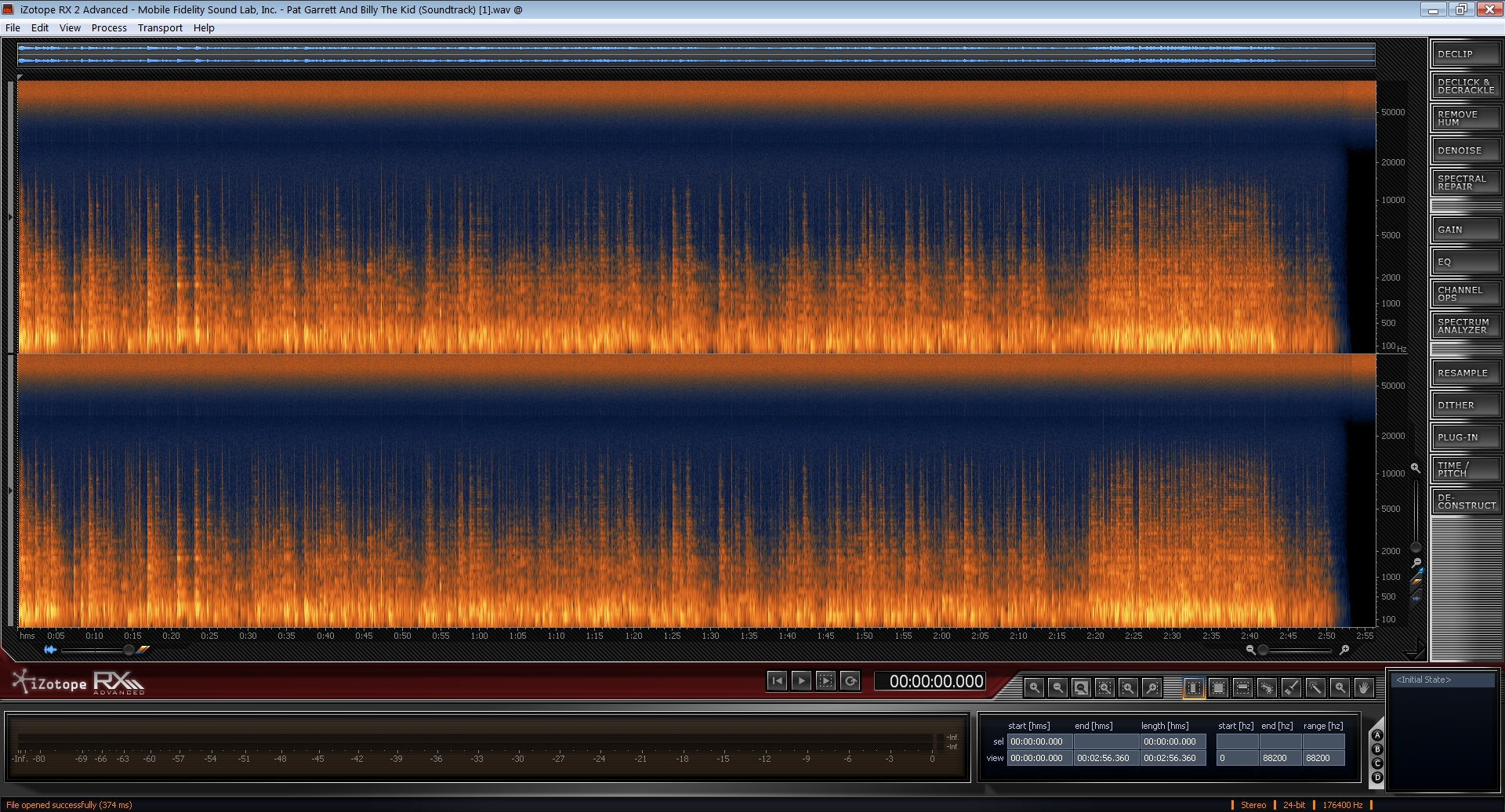The width and height of the screenshot is (1505, 812).
Task: Select the Magic Wand tool
Action: [x=1315, y=688]
